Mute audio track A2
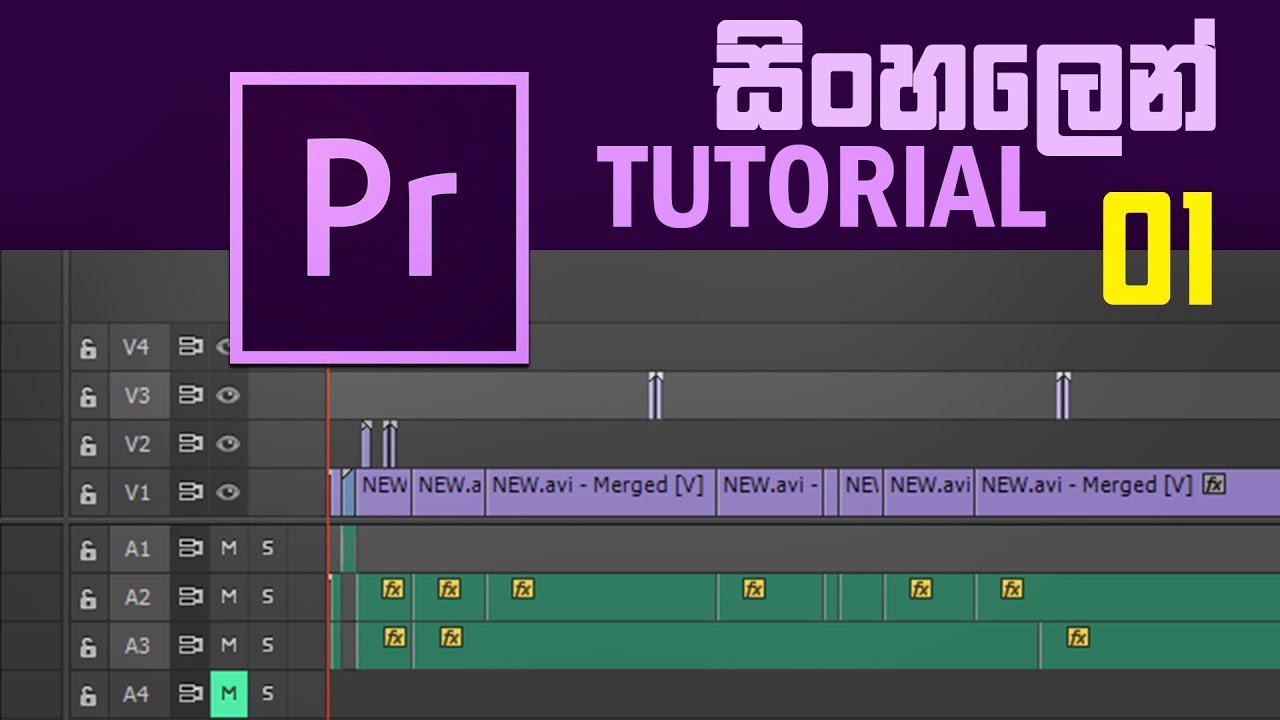1280x720 pixels. 229,596
